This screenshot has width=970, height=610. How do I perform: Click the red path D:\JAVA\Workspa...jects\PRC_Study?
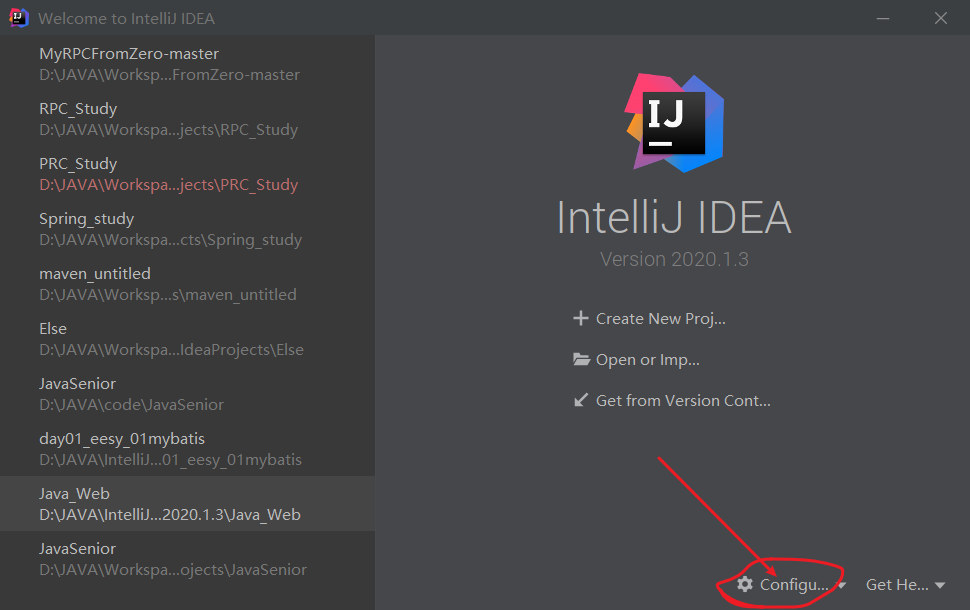[168, 184]
